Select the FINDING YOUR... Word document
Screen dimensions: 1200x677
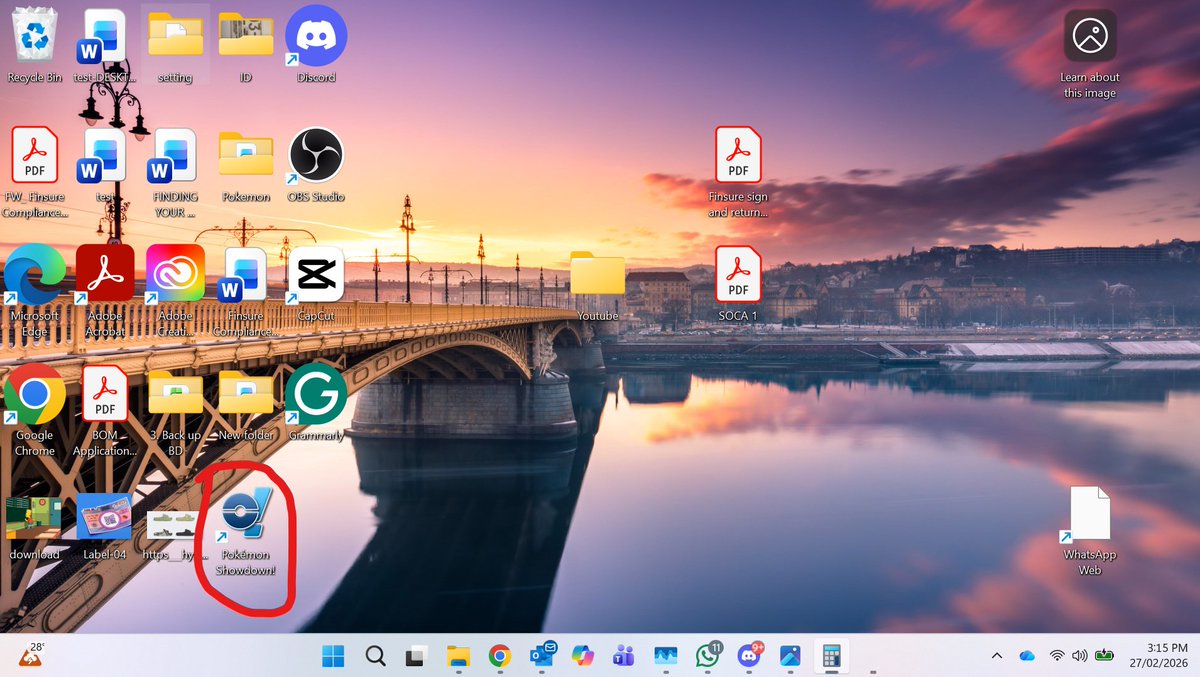(175, 172)
